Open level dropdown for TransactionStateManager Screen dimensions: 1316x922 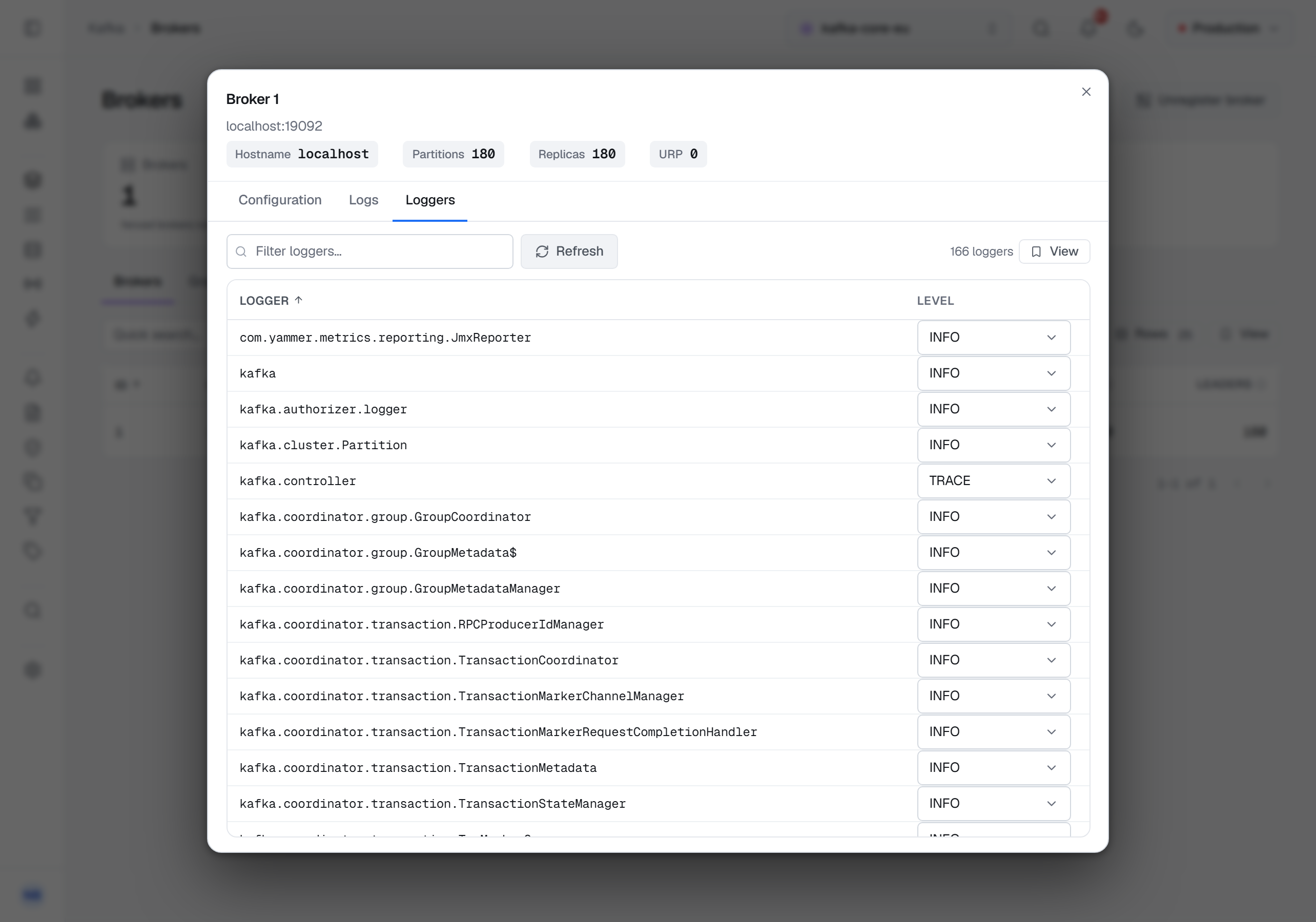993,803
